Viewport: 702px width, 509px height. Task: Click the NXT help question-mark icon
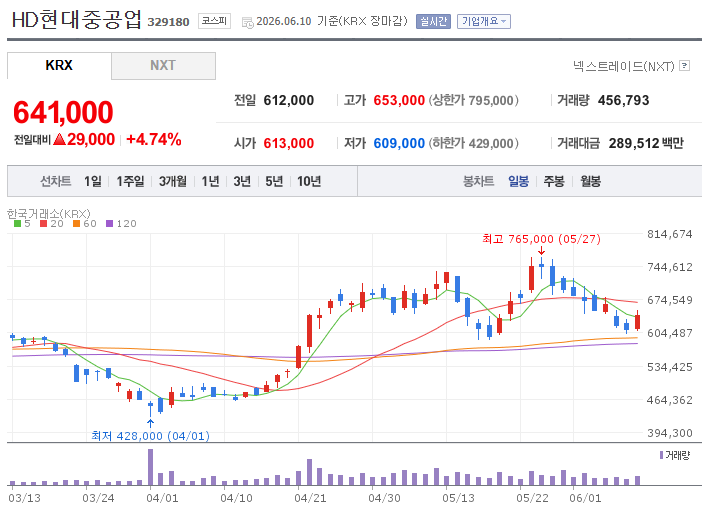(684, 66)
